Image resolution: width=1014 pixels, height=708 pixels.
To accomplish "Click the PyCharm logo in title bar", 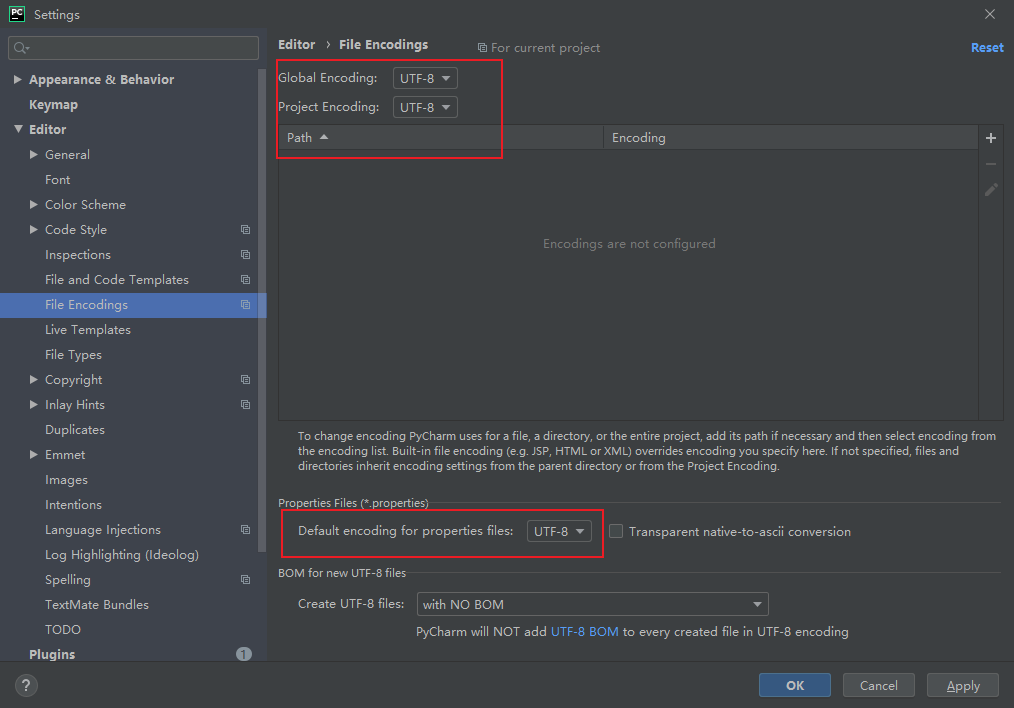I will [x=17, y=14].
